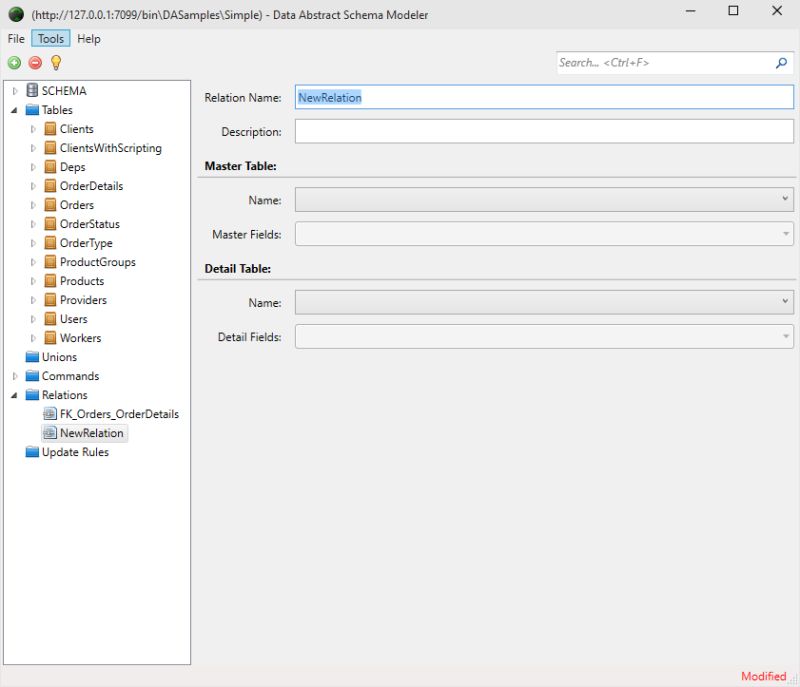Select the Providers table label
This screenshot has height=687, width=800.
point(83,300)
